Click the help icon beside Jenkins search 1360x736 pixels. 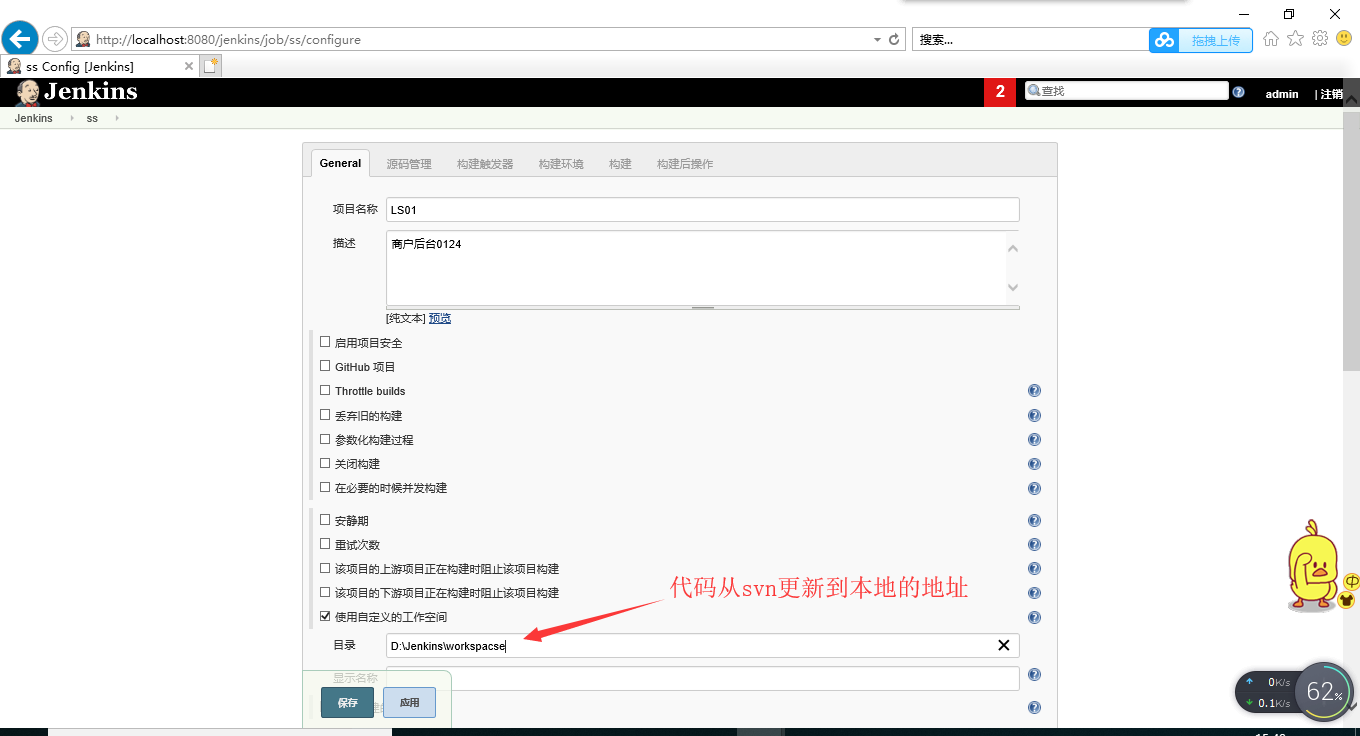coord(1239,92)
